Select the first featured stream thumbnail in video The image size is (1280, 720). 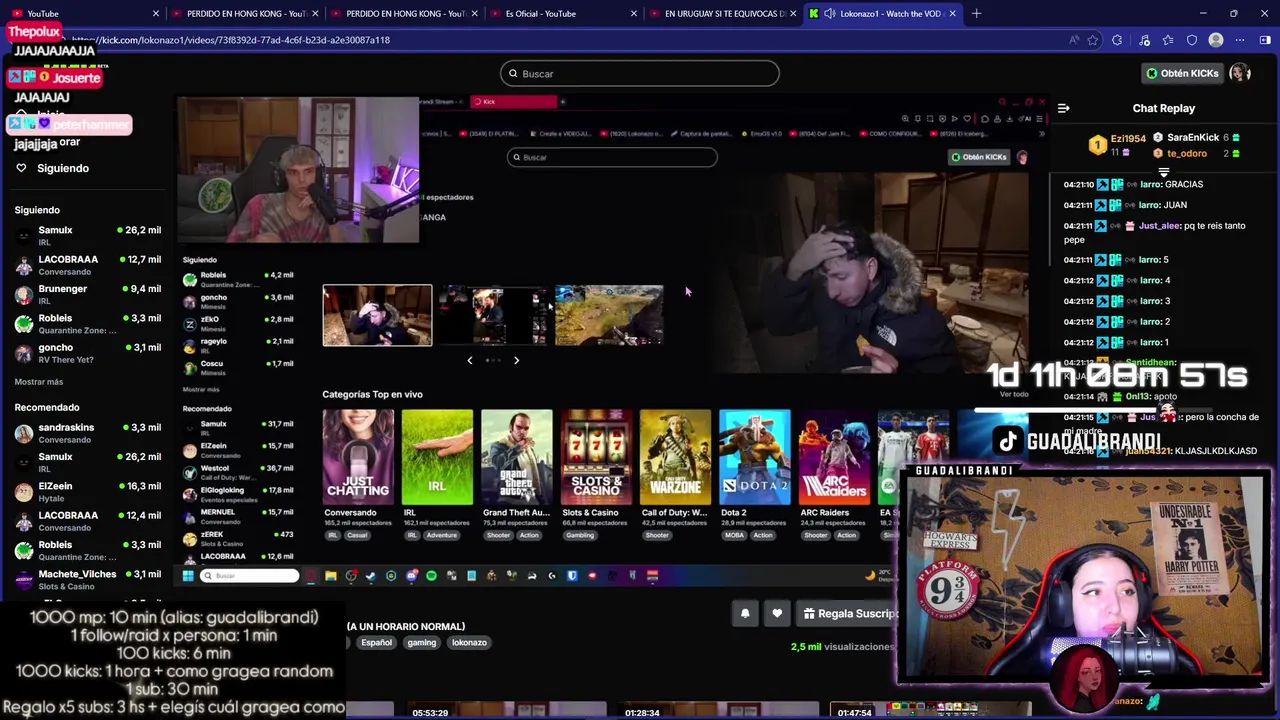(x=377, y=315)
